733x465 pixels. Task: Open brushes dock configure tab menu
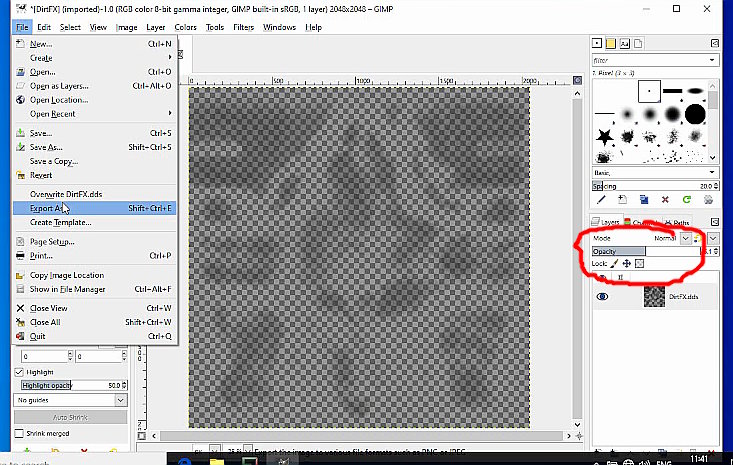715,43
